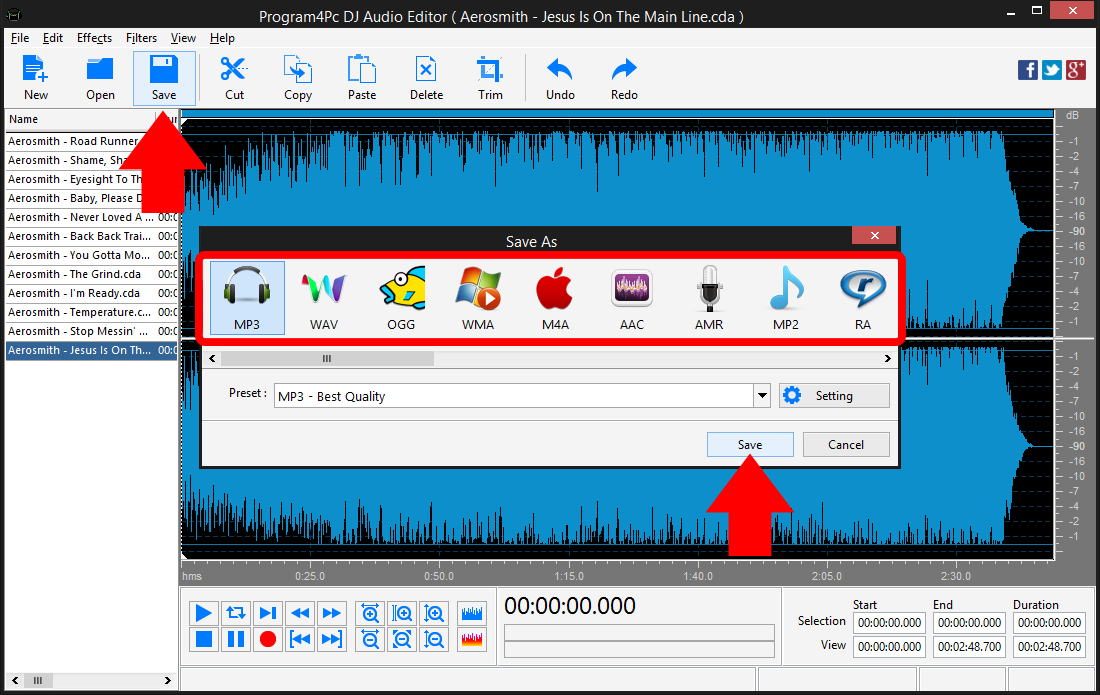Open the Preset dropdown list

(761, 394)
